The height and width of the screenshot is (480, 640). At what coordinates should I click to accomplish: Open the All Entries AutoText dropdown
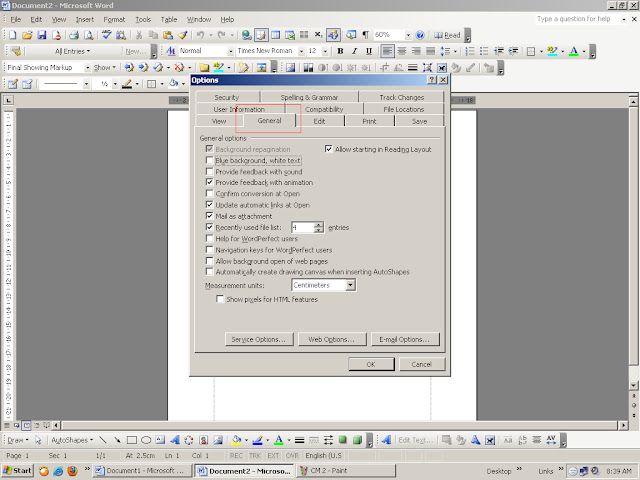(x=73, y=51)
